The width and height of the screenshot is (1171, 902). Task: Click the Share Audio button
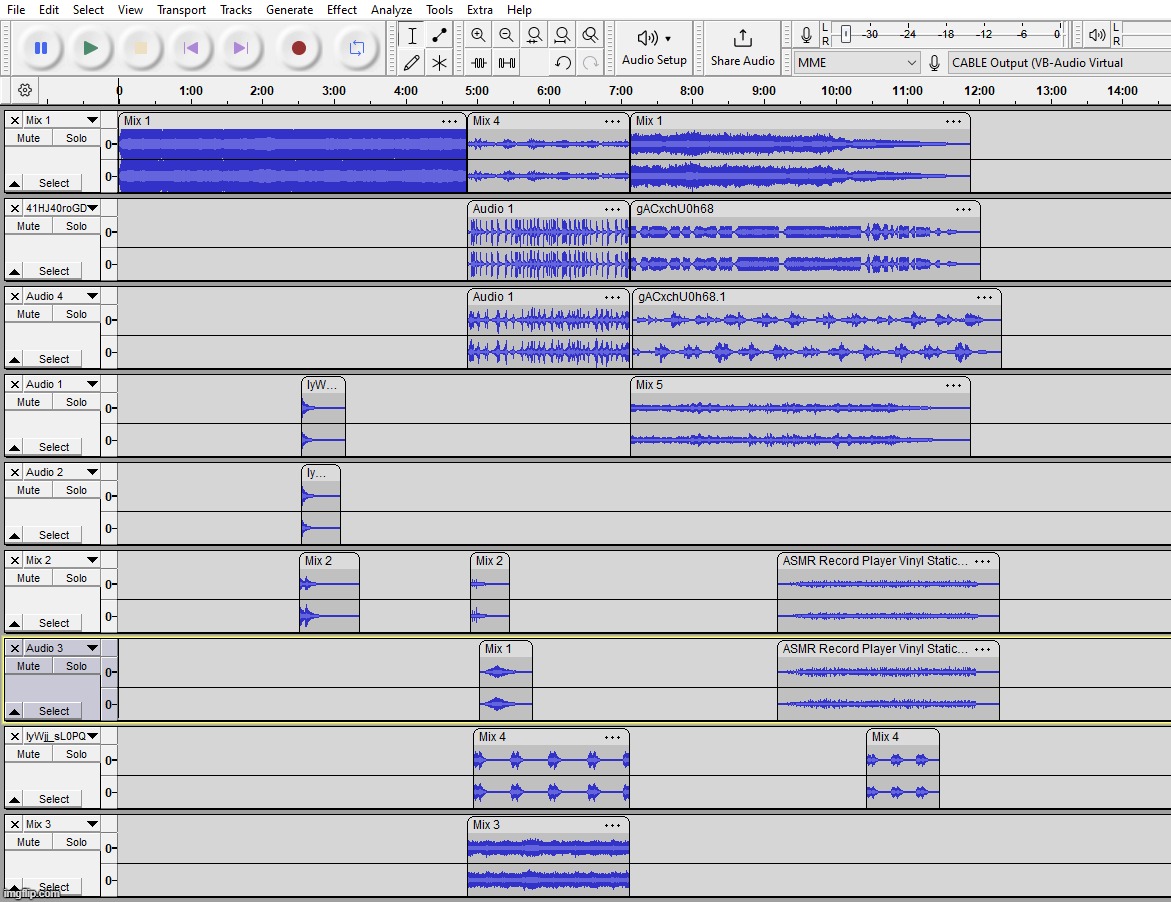[742, 46]
